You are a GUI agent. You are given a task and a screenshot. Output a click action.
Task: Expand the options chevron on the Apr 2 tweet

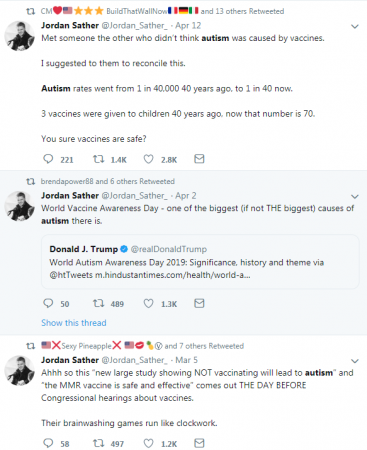(355, 196)
